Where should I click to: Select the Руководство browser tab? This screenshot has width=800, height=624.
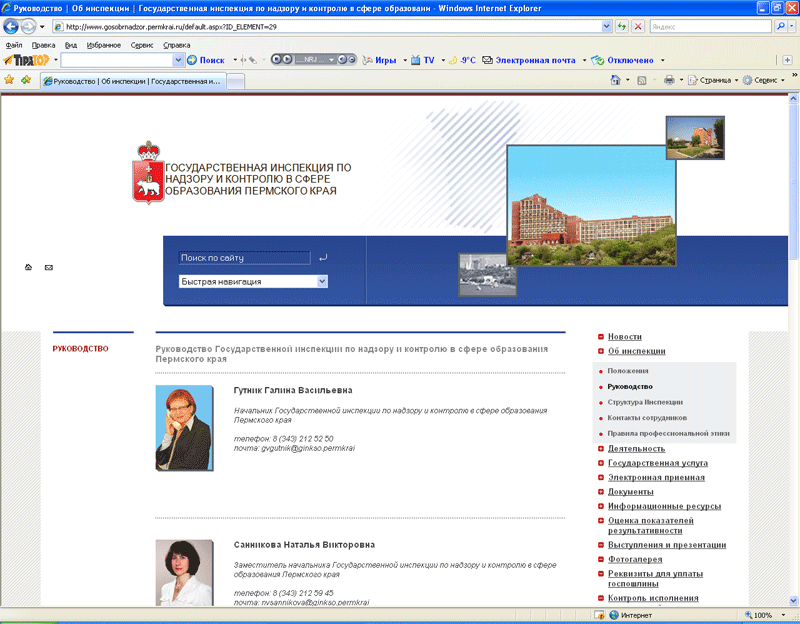pos(132,81)
